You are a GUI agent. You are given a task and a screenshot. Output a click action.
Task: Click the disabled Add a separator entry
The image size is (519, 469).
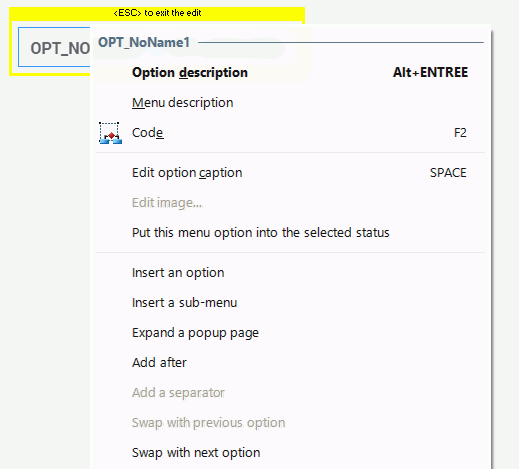coord(290,393)
